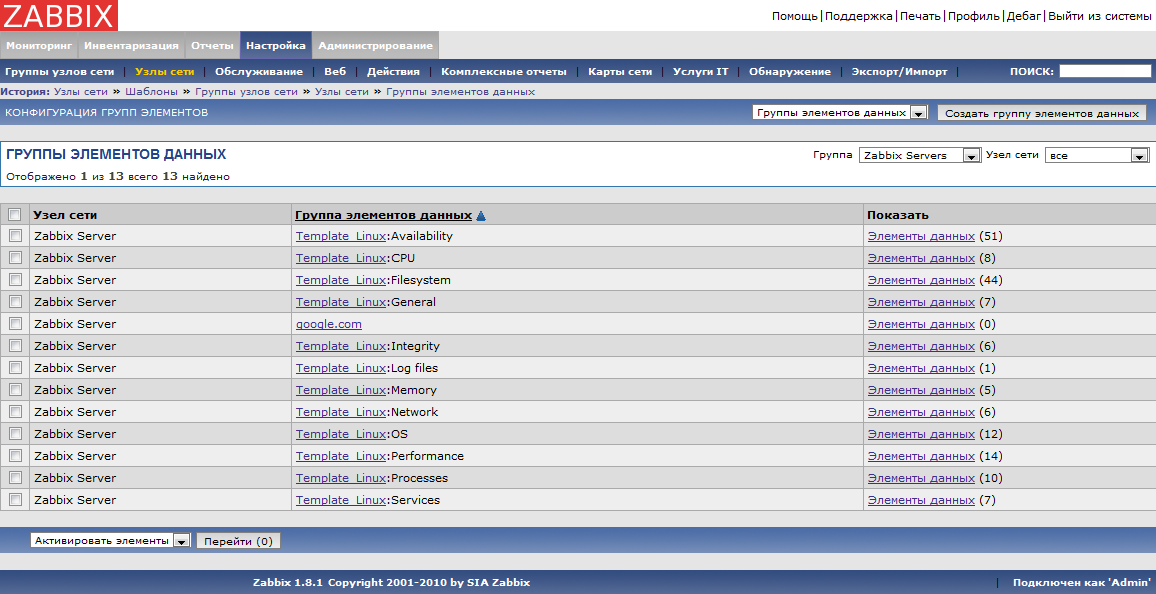
Task: Click the Печать link
Action: click(x=920, y=15)
